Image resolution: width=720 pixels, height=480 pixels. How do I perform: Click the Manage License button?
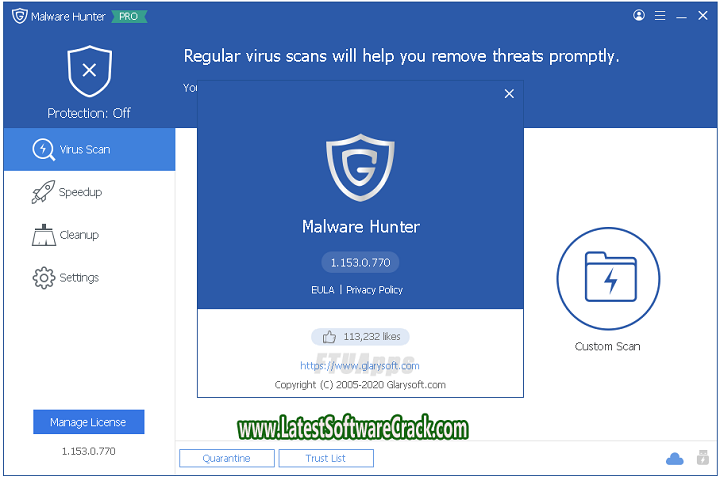pyautogui.click(x=89, y=422)
